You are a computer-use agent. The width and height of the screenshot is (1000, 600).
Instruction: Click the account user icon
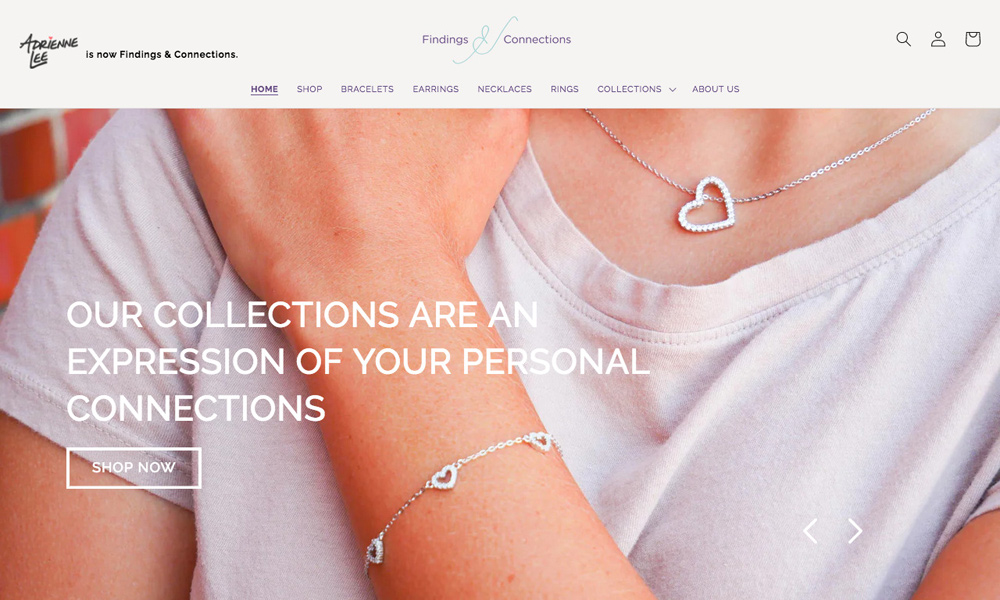[x=938, y=39]
